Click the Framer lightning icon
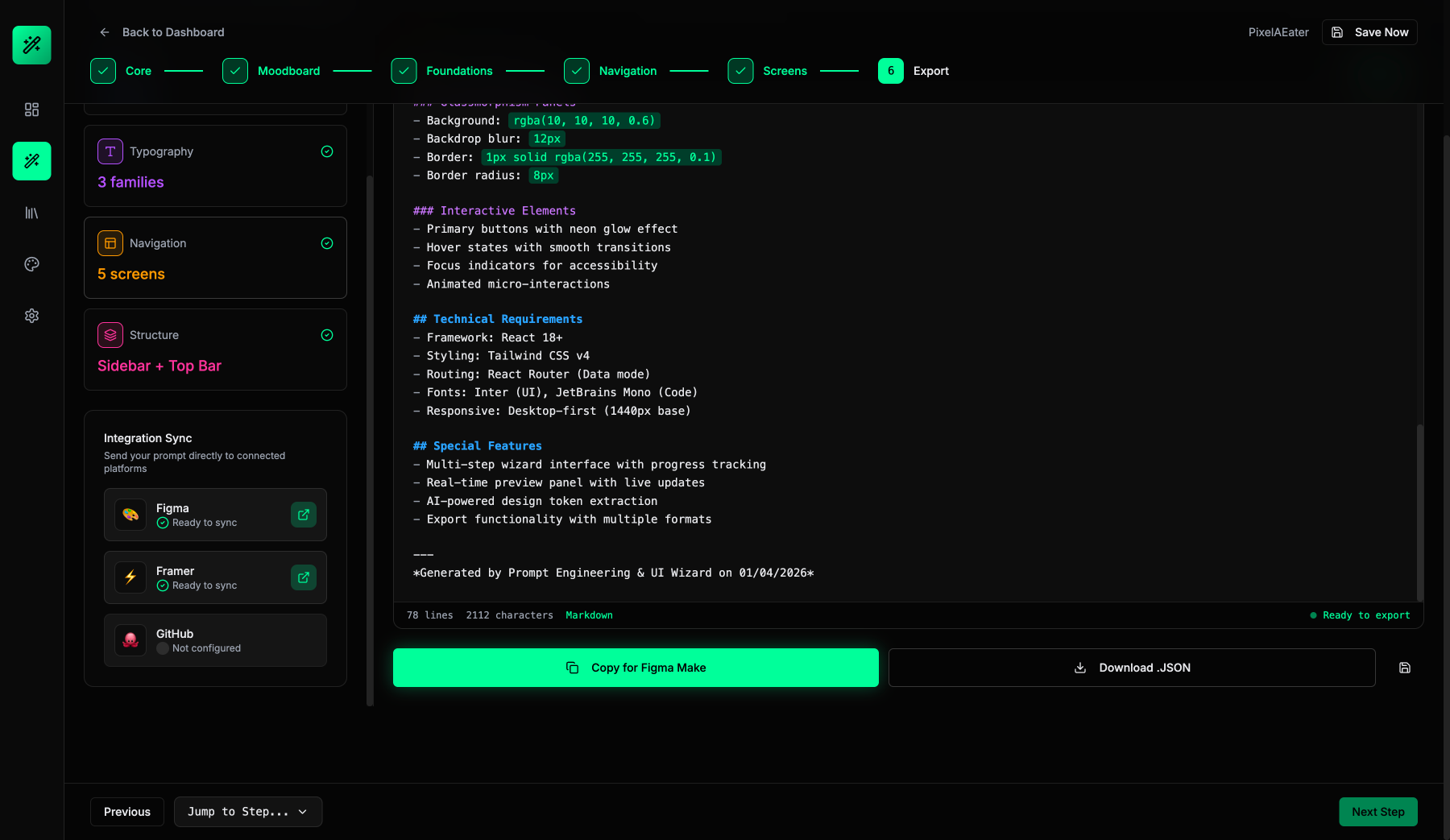The image size is (1450, 840). (x=130, y=577)
